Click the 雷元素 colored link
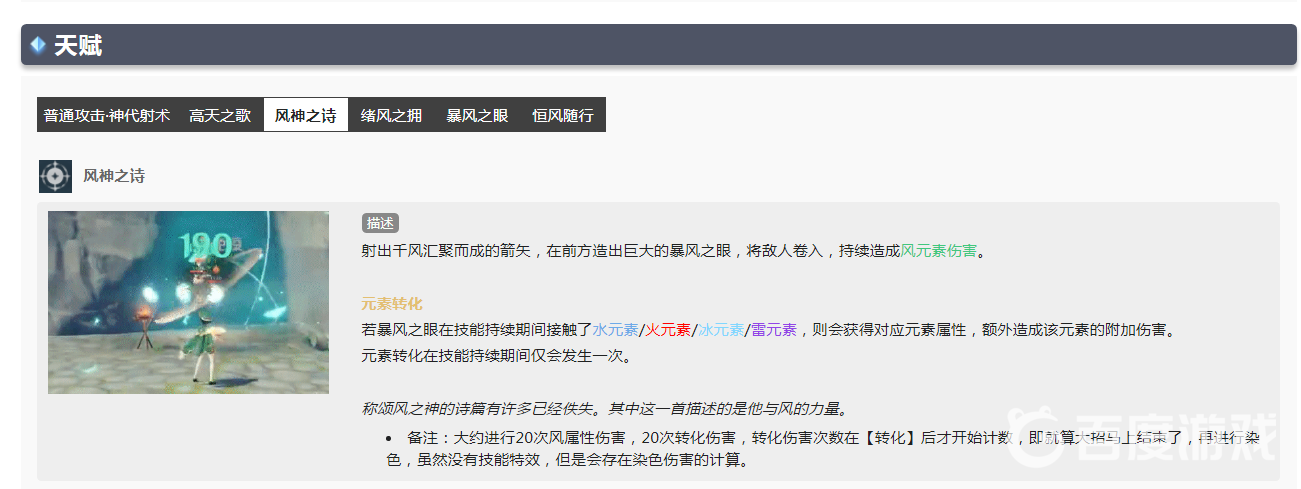Image resolution: width=1301 pixels, height=489 pixels. coord(774,329)
